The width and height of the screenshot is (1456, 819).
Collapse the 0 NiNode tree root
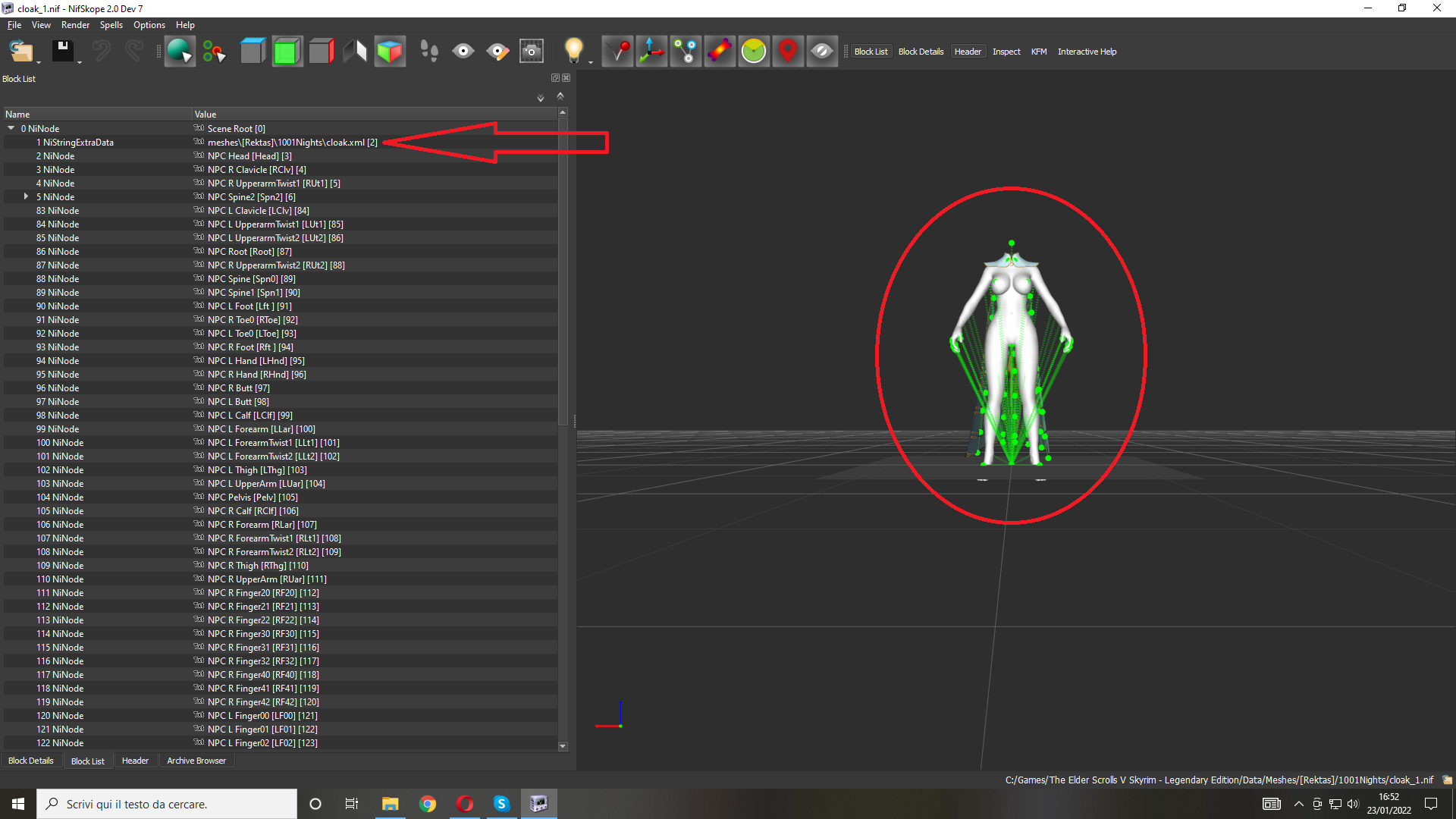click(11, 128)
